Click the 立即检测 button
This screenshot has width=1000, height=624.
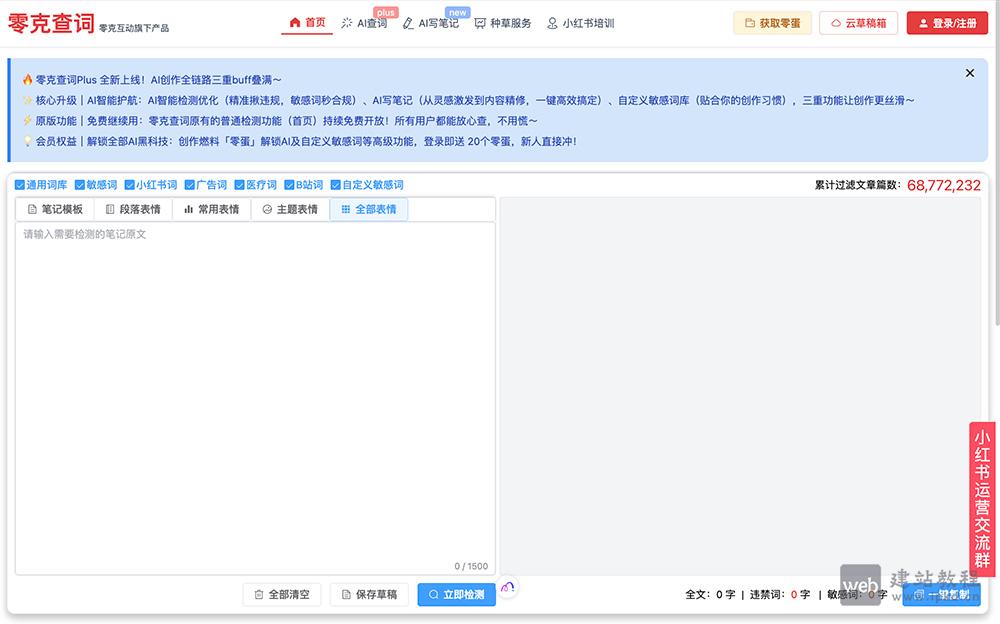tap(456, 594)
